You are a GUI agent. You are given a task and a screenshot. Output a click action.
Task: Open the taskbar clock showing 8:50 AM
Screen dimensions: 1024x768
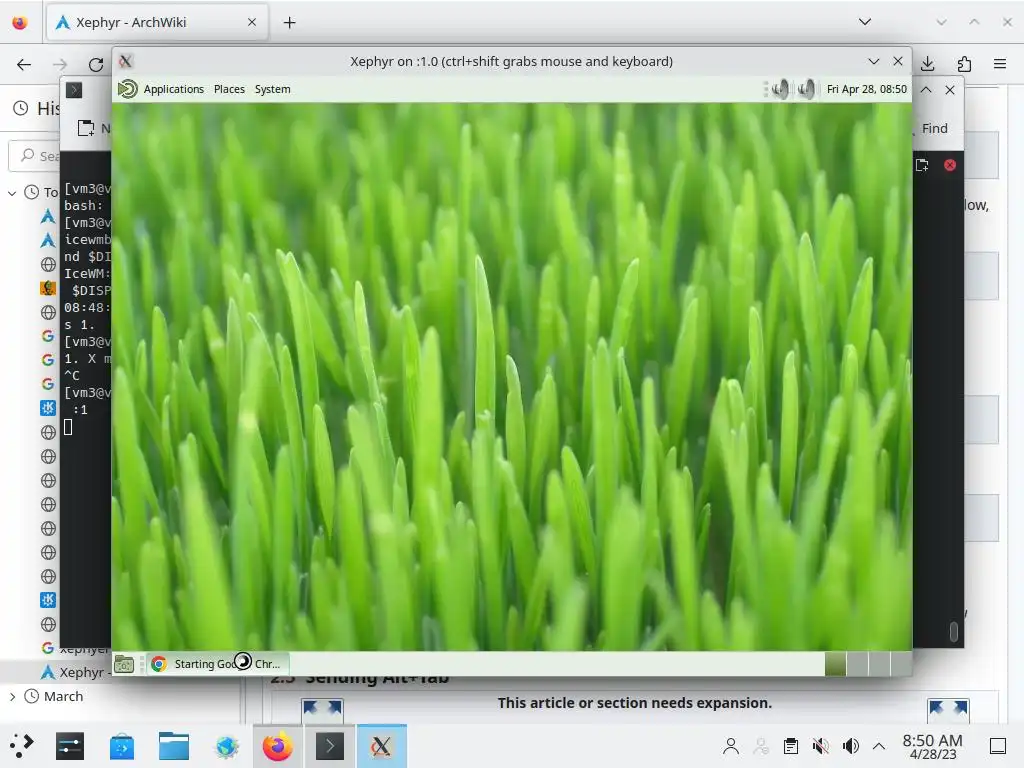click(x=933, y=746)
